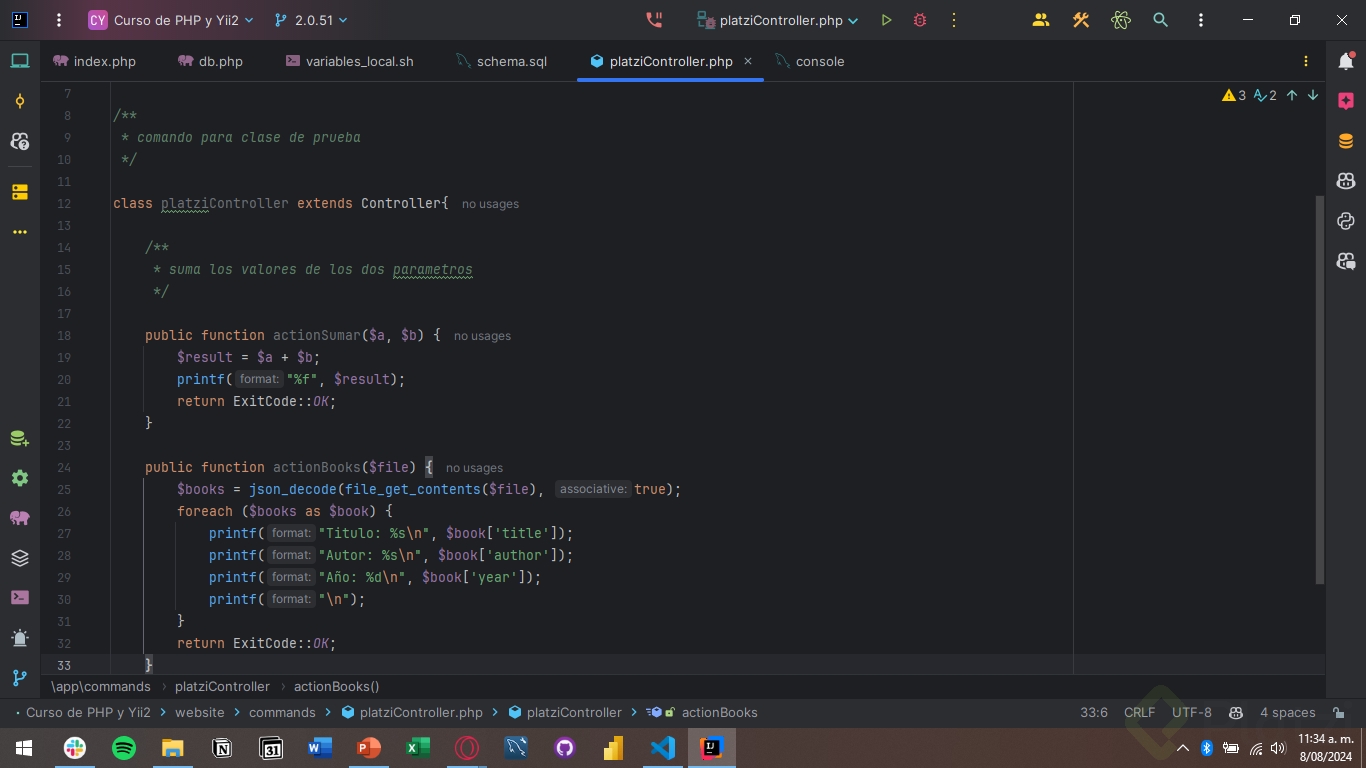Open the Database tool window
Viewport: 1366px width, 768px height.
(1346, 141)
